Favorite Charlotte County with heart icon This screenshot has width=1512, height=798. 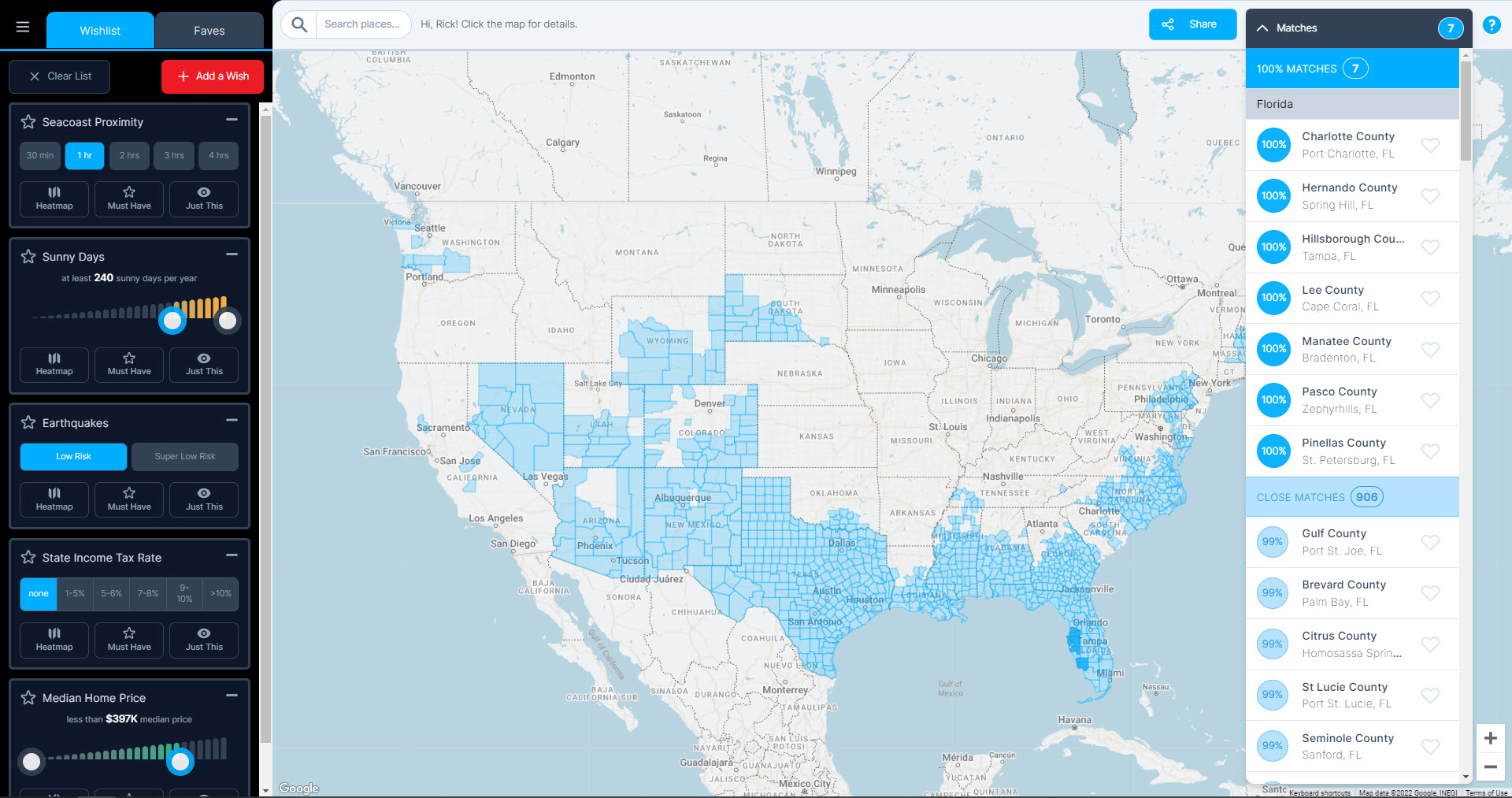point(1430,145)
